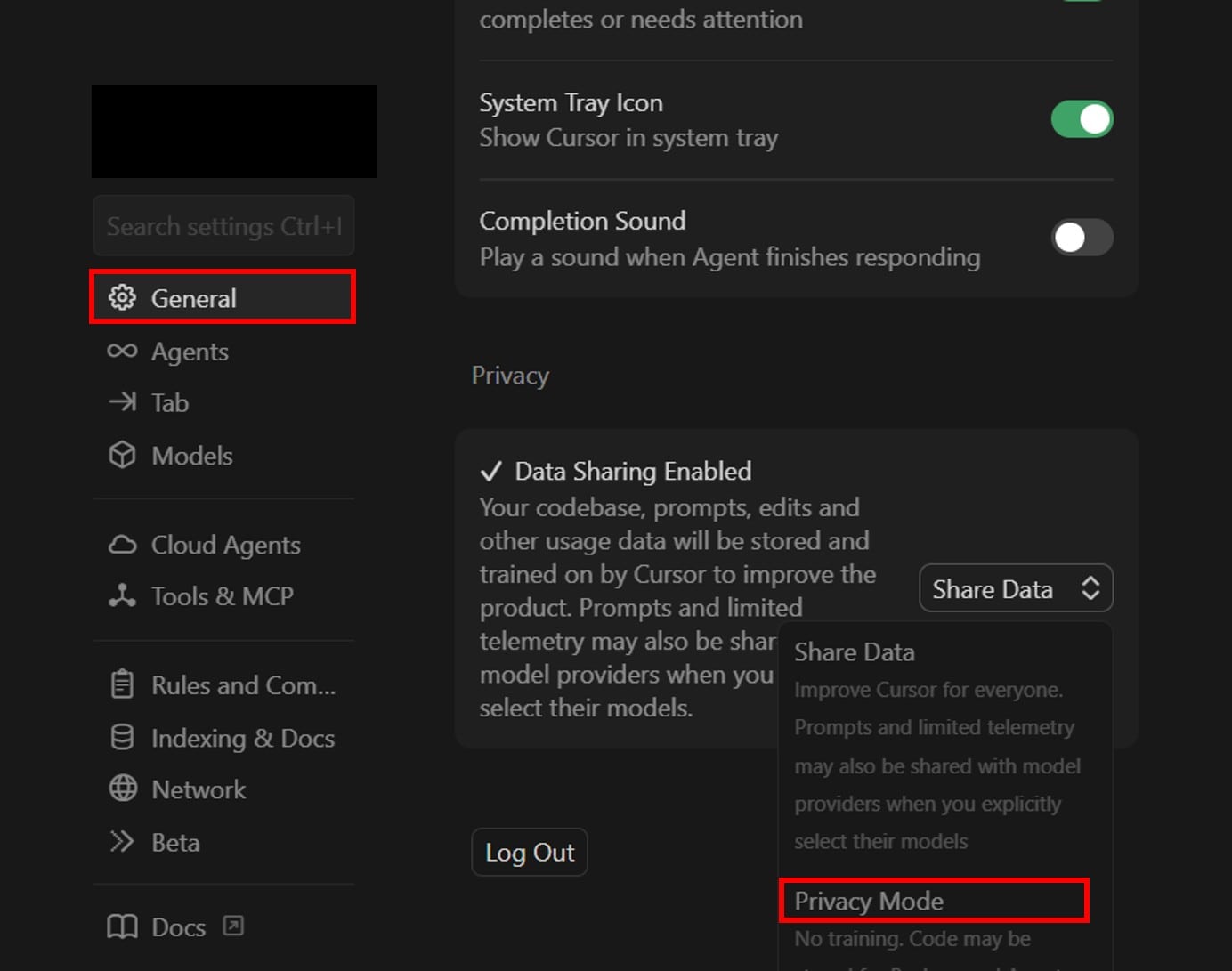Click the Beta double-chevron icon
Viewport: 1232px width, 971px height.
click(x=122, y=841)
